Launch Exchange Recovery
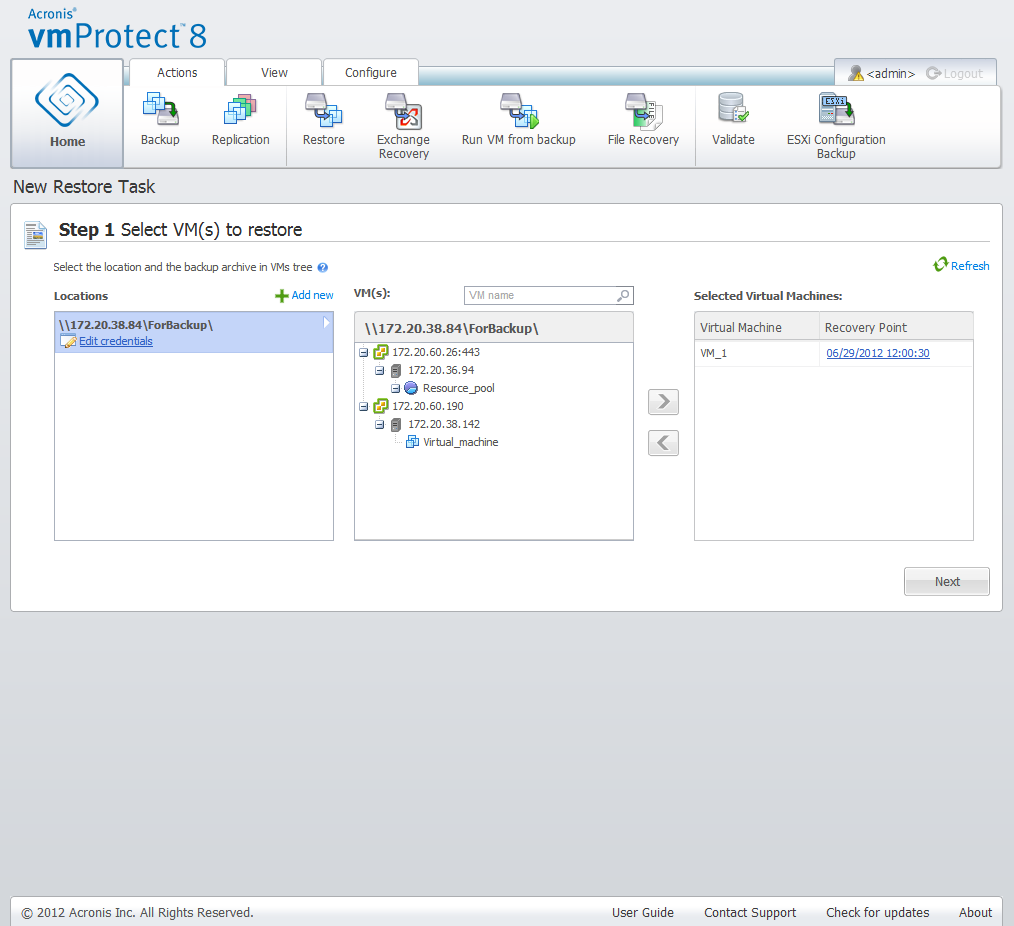This screenshot has width=1014, height=926. (404, 111)
